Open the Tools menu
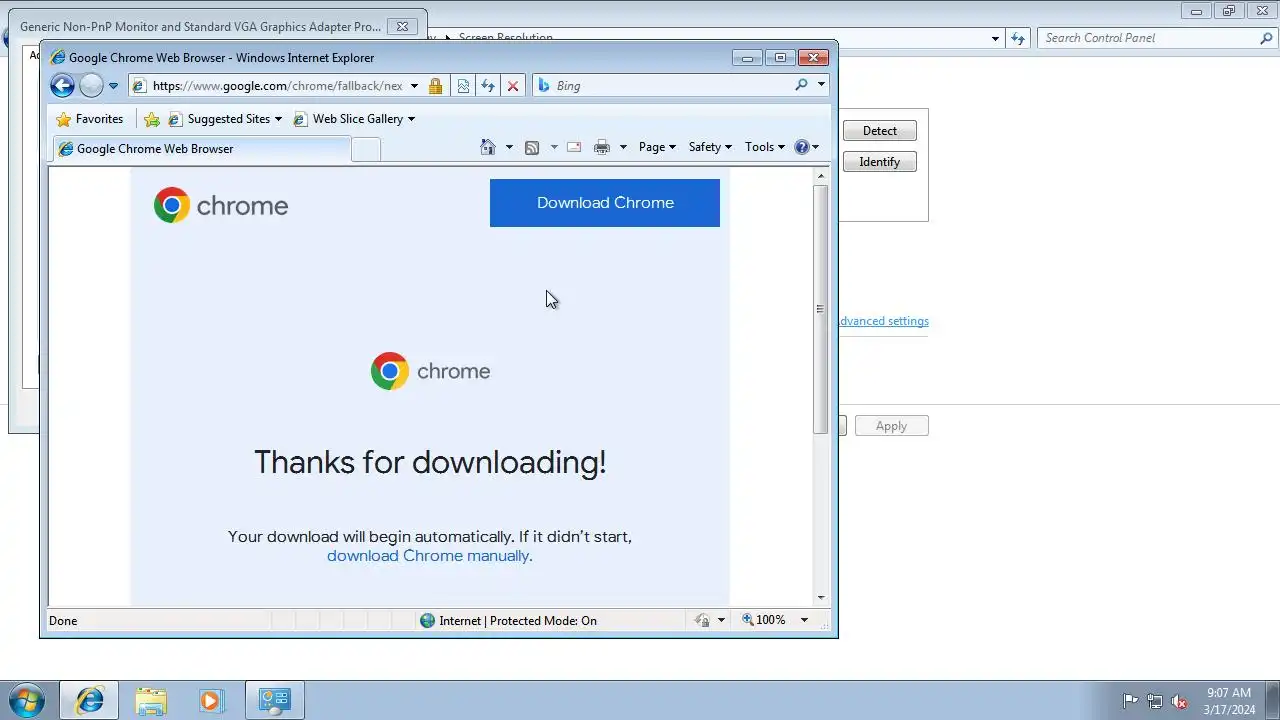Viewport: 1280px width, 720px height. [765, 147]
